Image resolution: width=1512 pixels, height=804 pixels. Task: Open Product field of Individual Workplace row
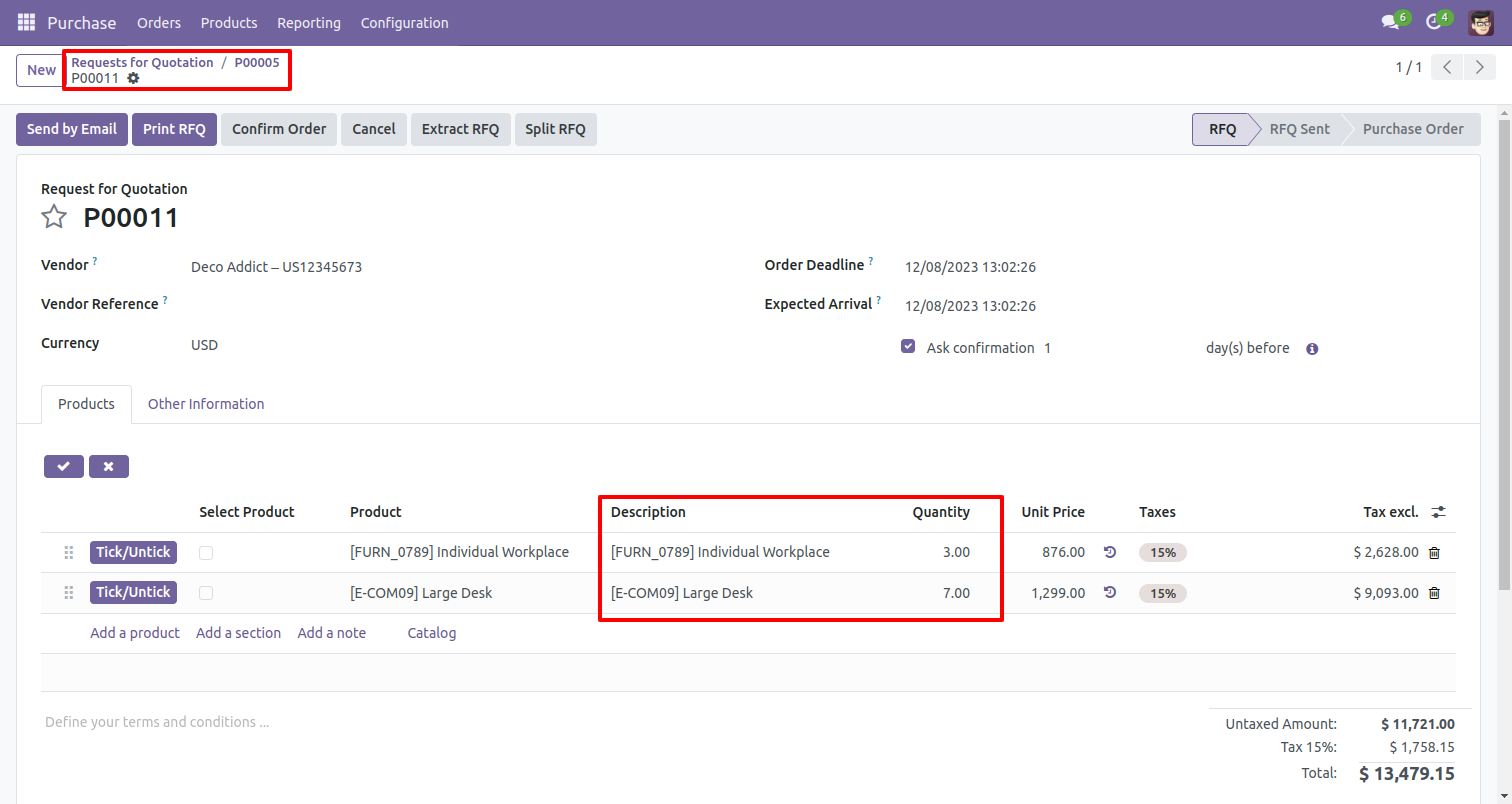[x=459, y=552]
